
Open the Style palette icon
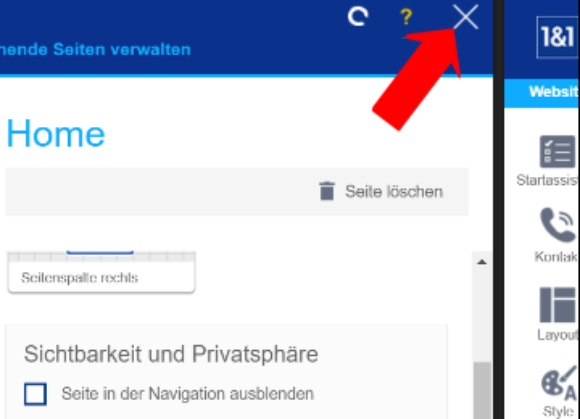[x=559, y=383]
